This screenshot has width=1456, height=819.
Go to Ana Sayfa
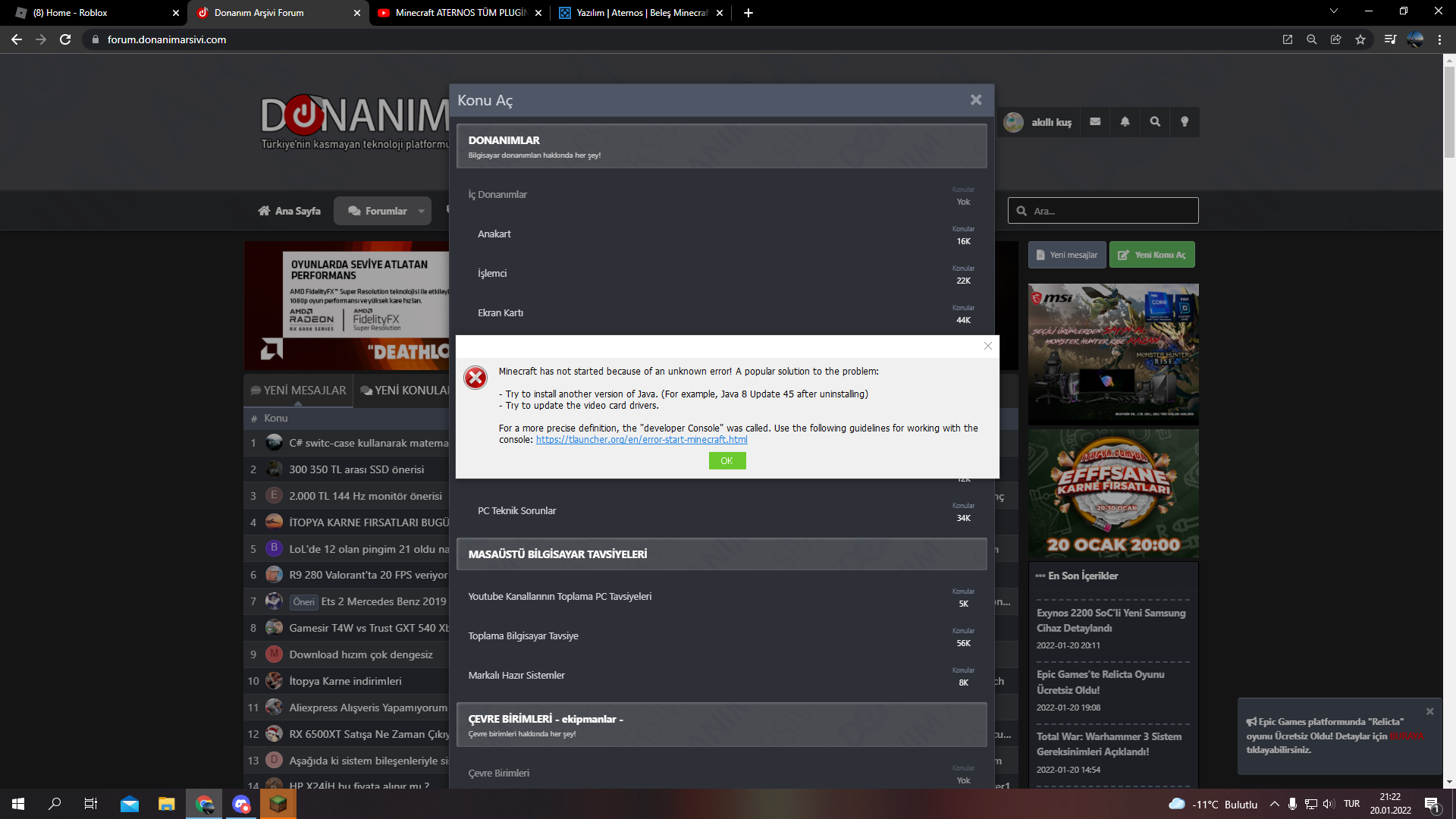[x=289, y=211]
